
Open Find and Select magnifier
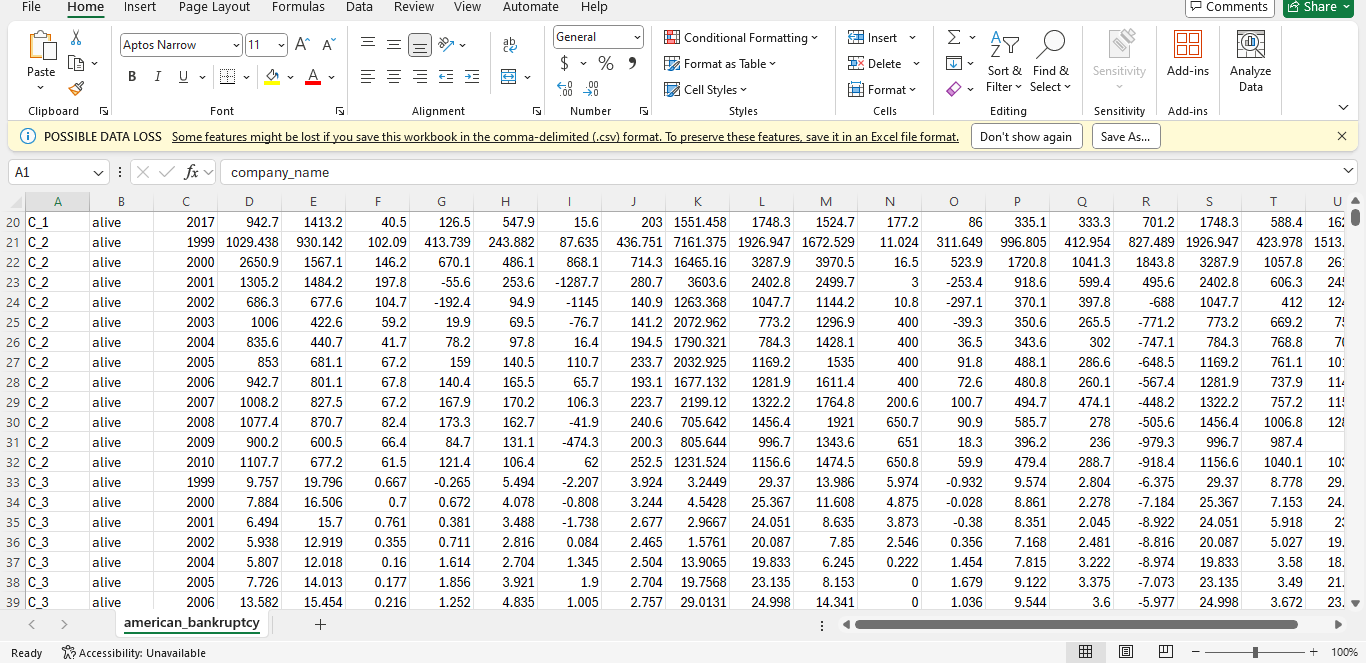tap(1050, 62)
